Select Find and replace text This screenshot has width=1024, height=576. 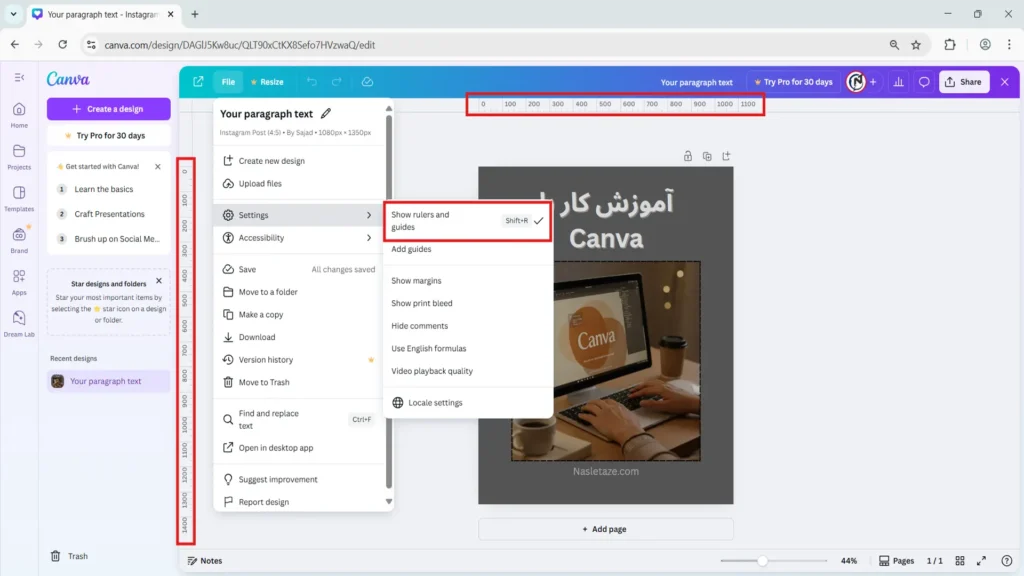coord(299,419)
